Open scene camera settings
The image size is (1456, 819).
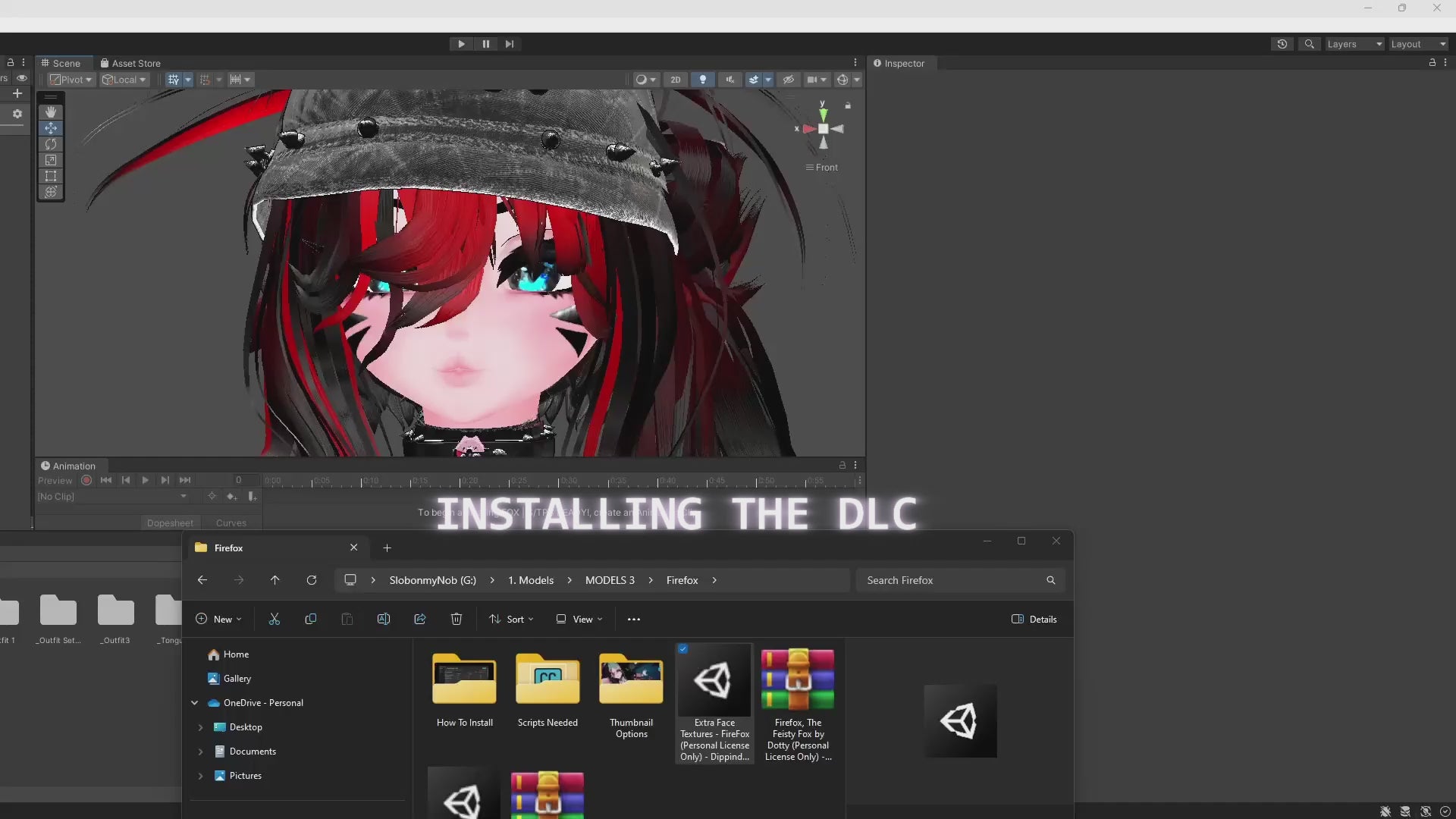(817, 80)
